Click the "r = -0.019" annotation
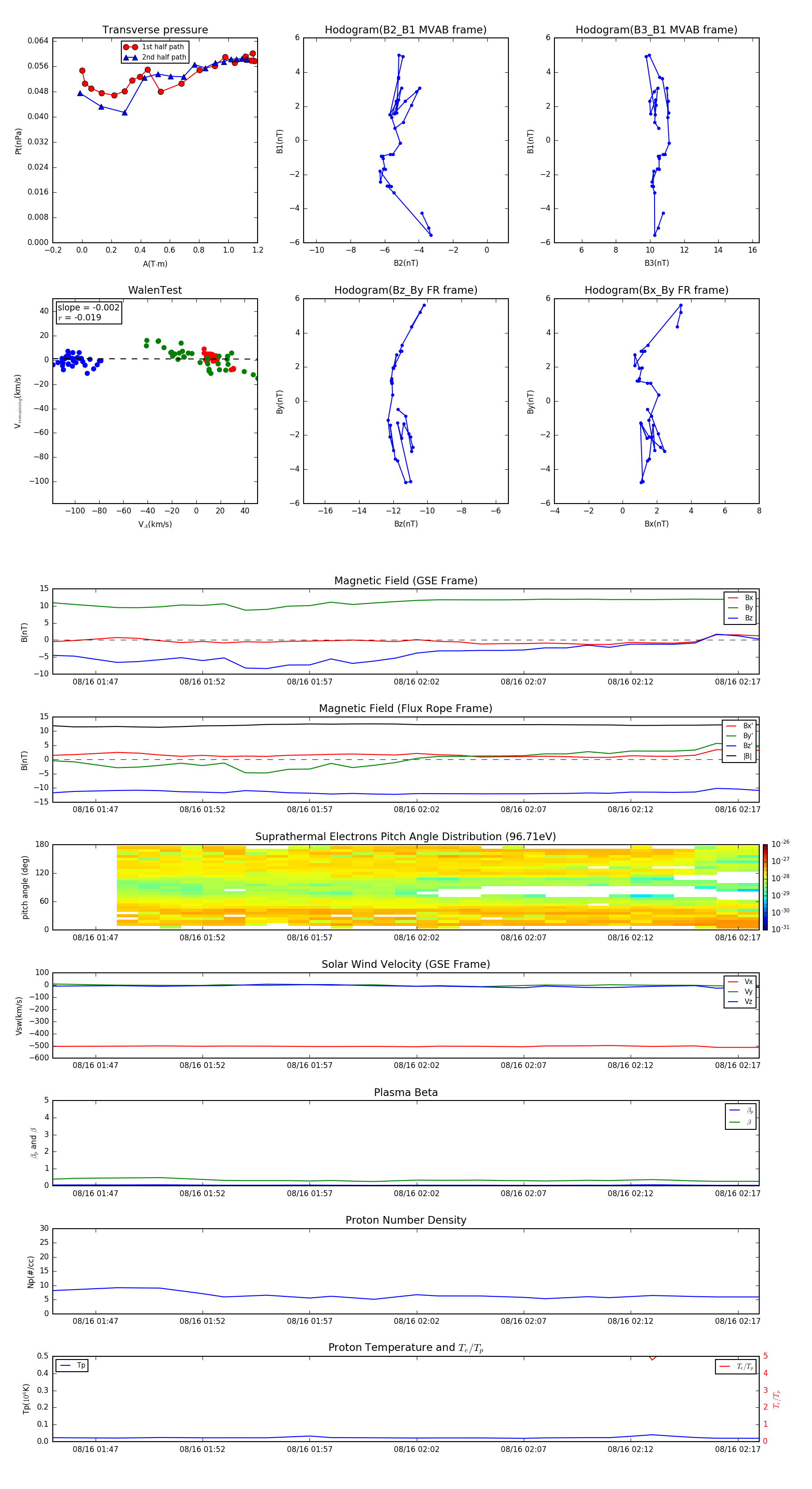Viewport: 812px width, 1489px height. click(80, 317)
